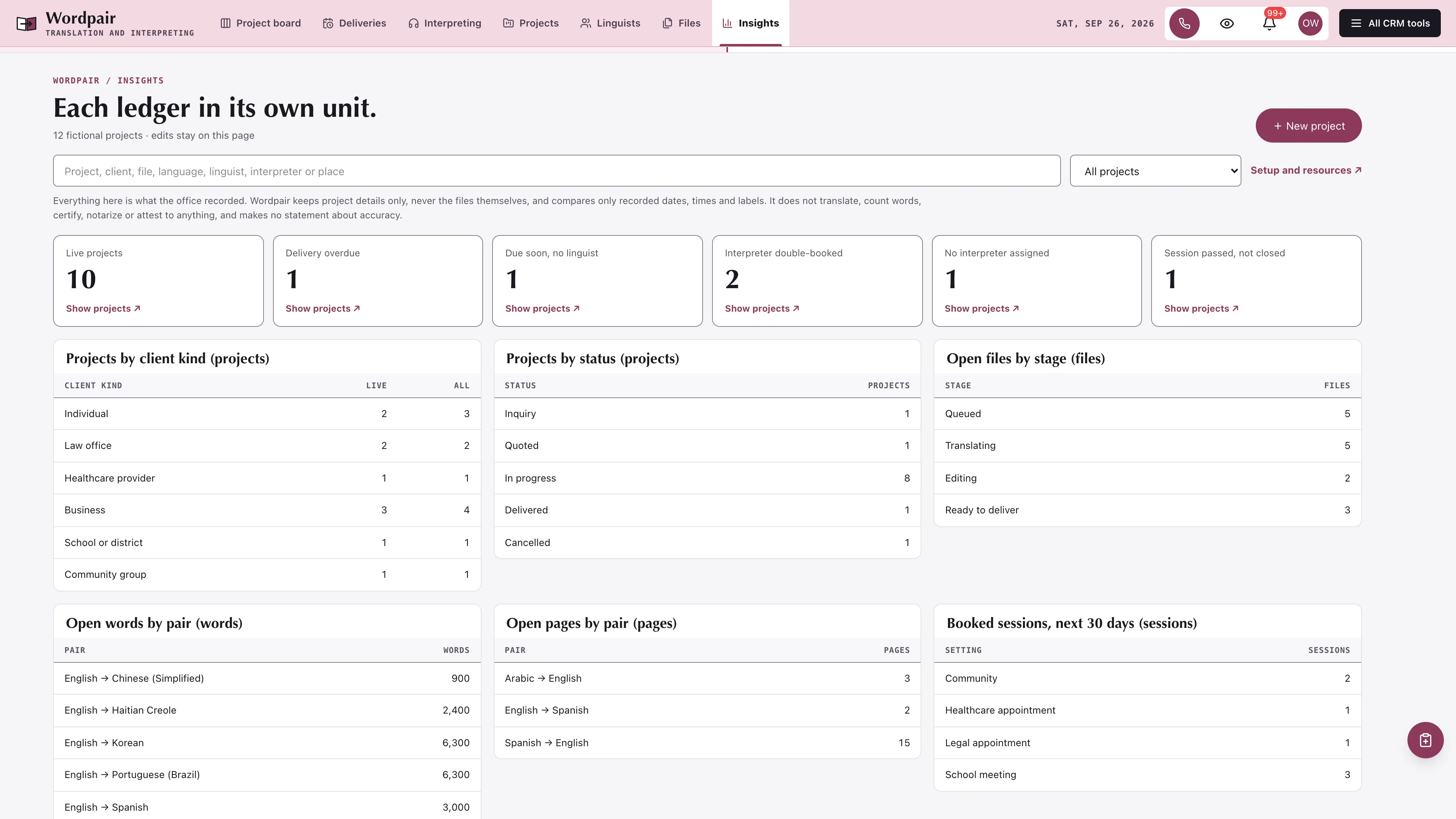This screenshot has height=819, width=1456.
Task: Open the Setup and resources link
Action: (x=1305, y=170)
